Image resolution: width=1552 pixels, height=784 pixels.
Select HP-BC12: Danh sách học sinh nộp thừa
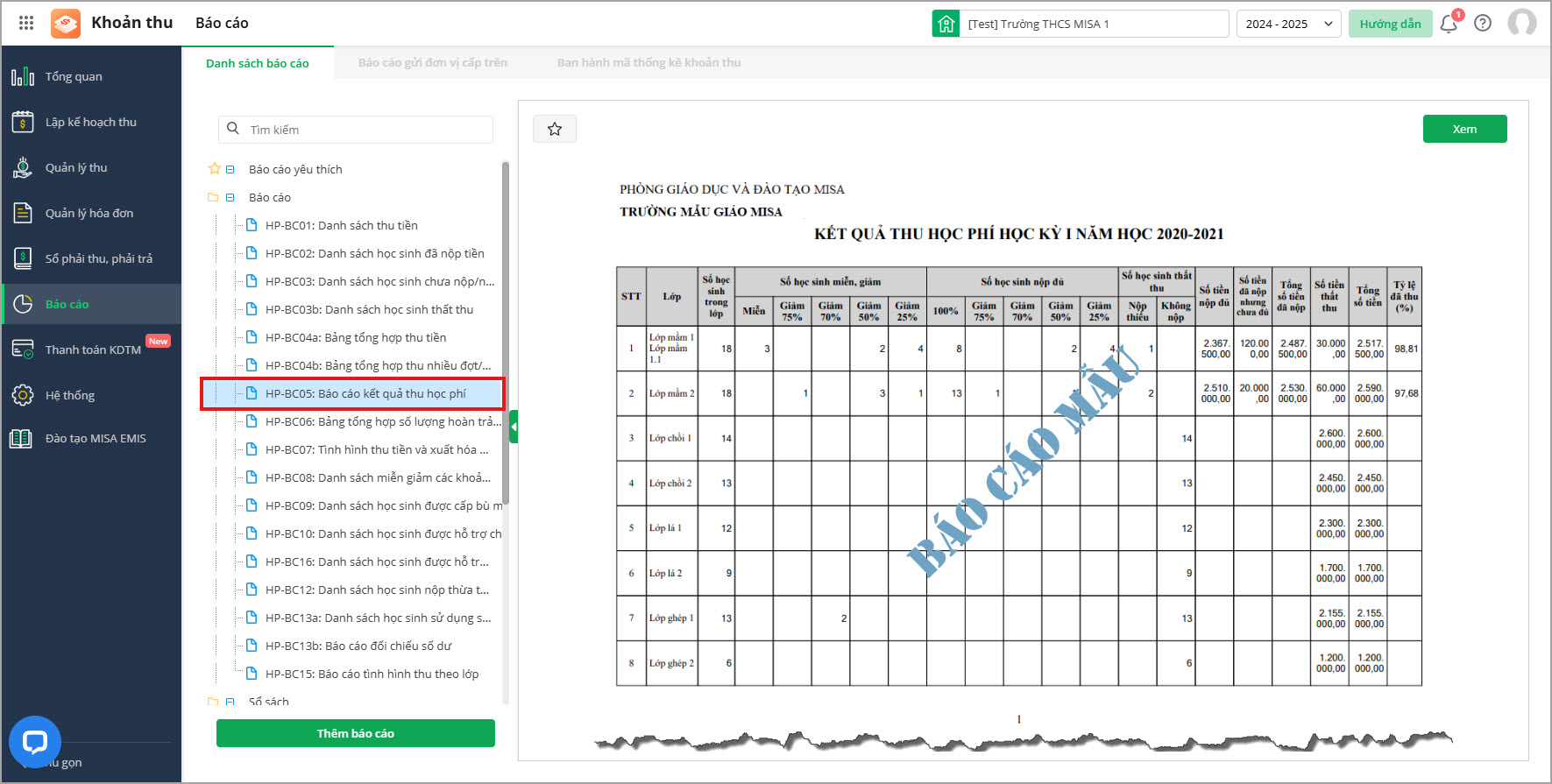click(x=377, y=590)
